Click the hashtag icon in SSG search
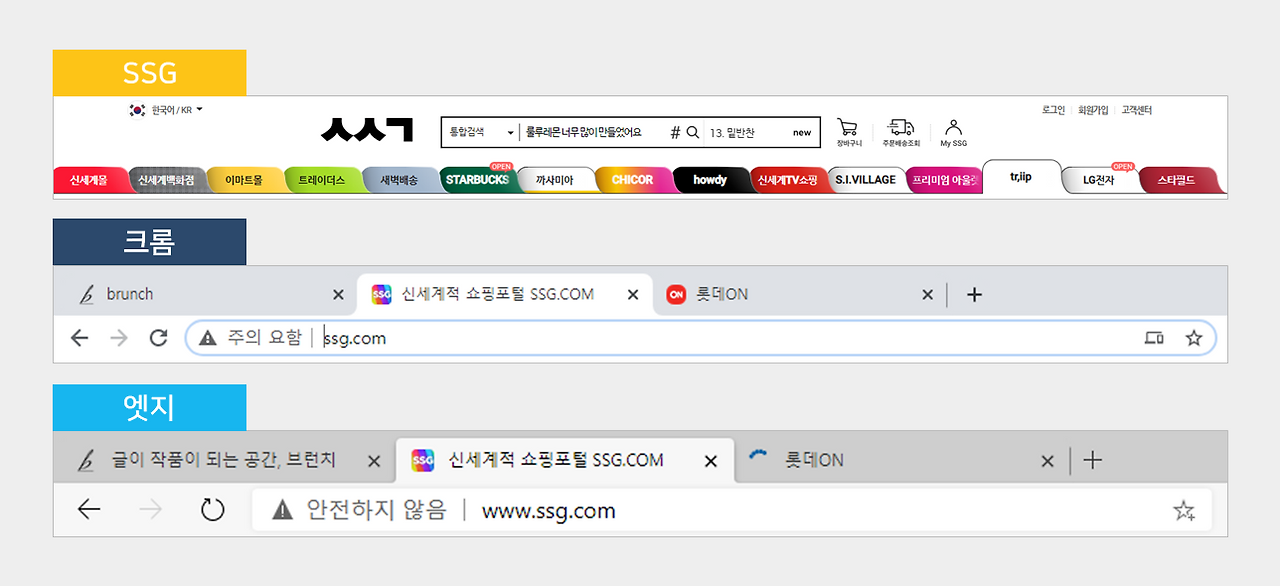Viewport: 1280px width, 586px height. coord(675,132)
